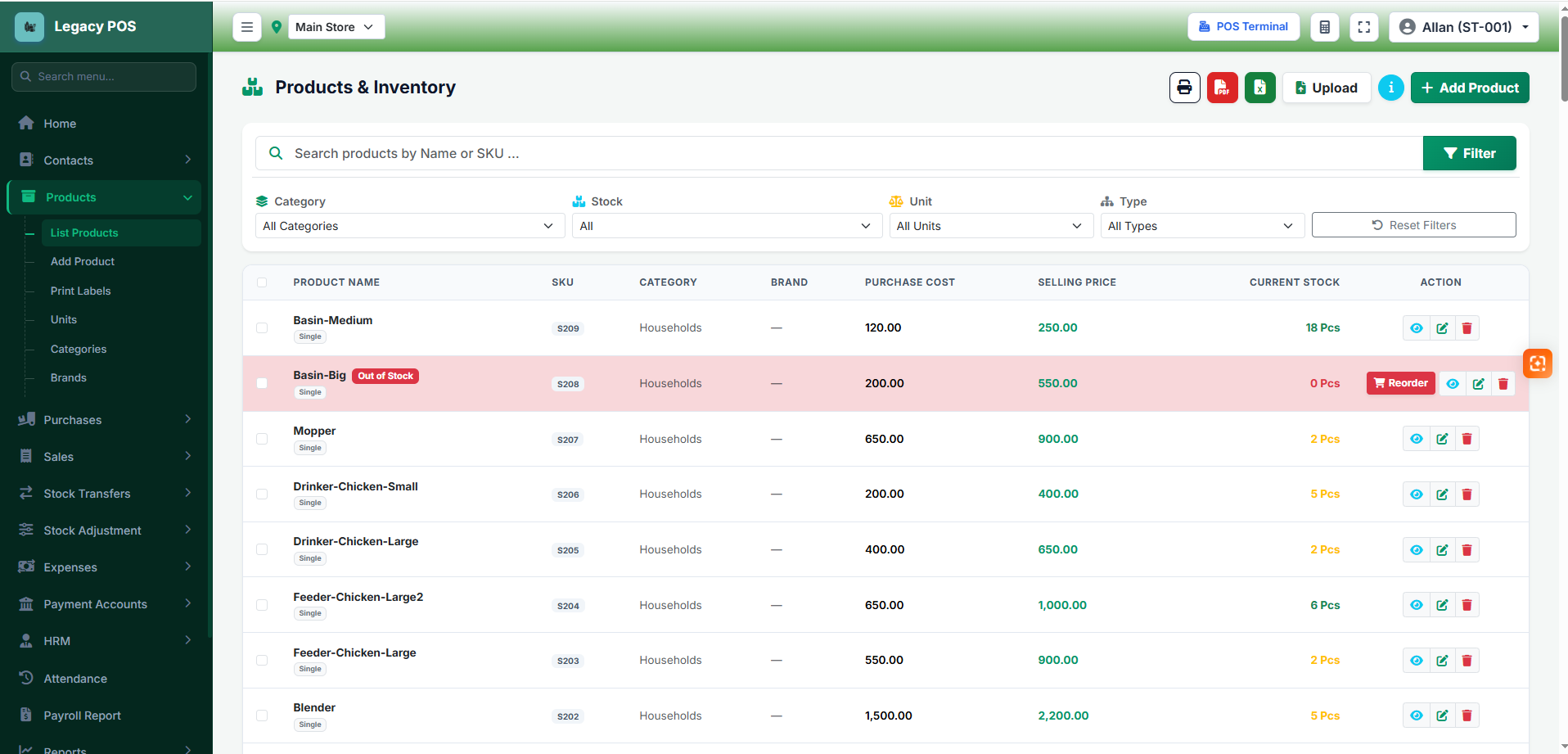The width and height of the screenshot is (1568, 754).
Task: Click the Filter button
Action: tap(1469, 153)
